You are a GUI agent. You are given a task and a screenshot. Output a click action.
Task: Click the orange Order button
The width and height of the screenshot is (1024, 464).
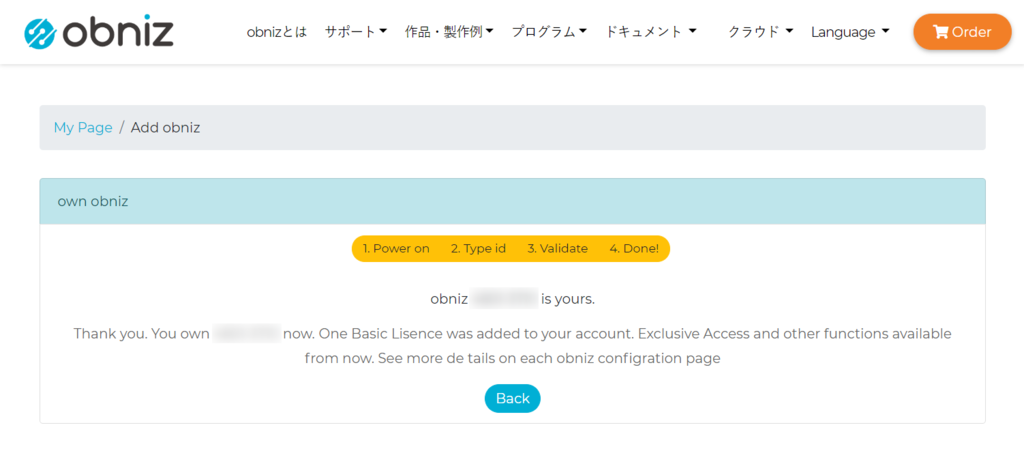pos(962,31)
